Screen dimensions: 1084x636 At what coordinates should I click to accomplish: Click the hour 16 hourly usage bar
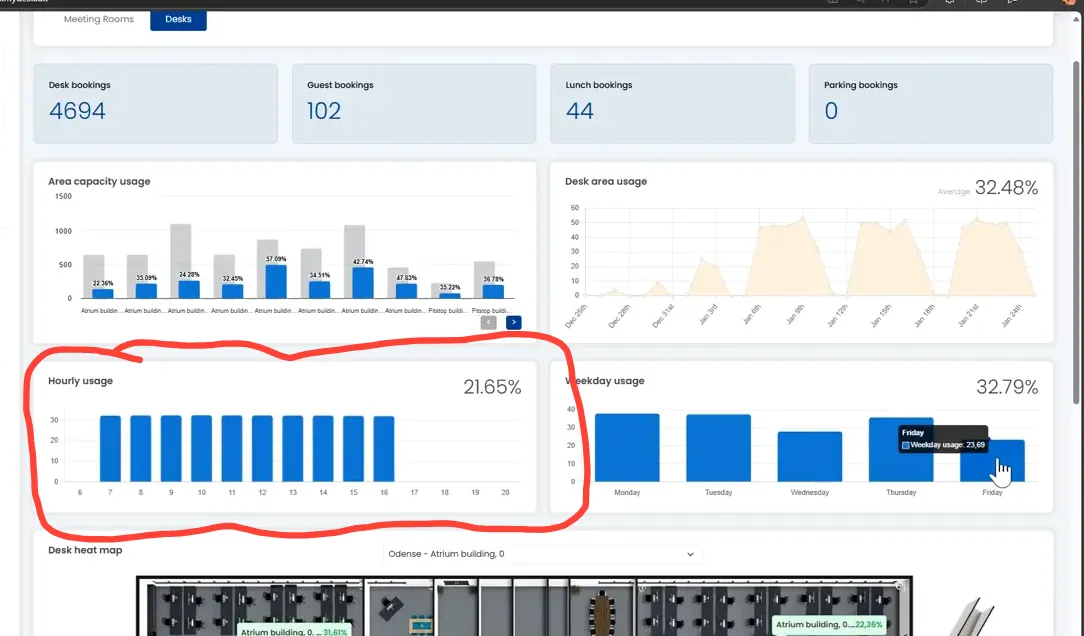tap(384, 449)
